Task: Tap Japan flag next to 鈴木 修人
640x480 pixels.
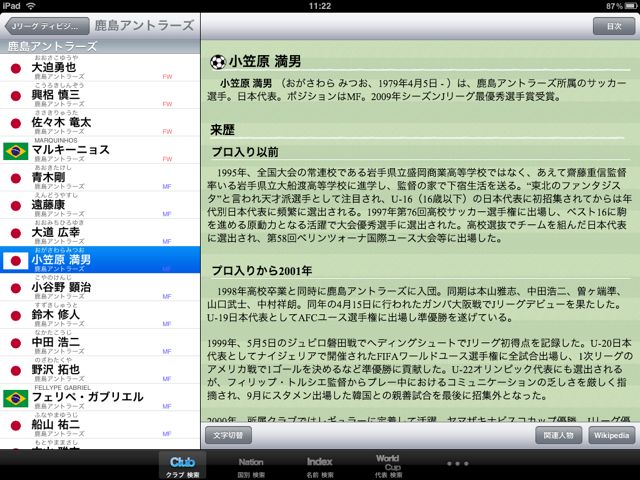Action: tap(16, 316)
